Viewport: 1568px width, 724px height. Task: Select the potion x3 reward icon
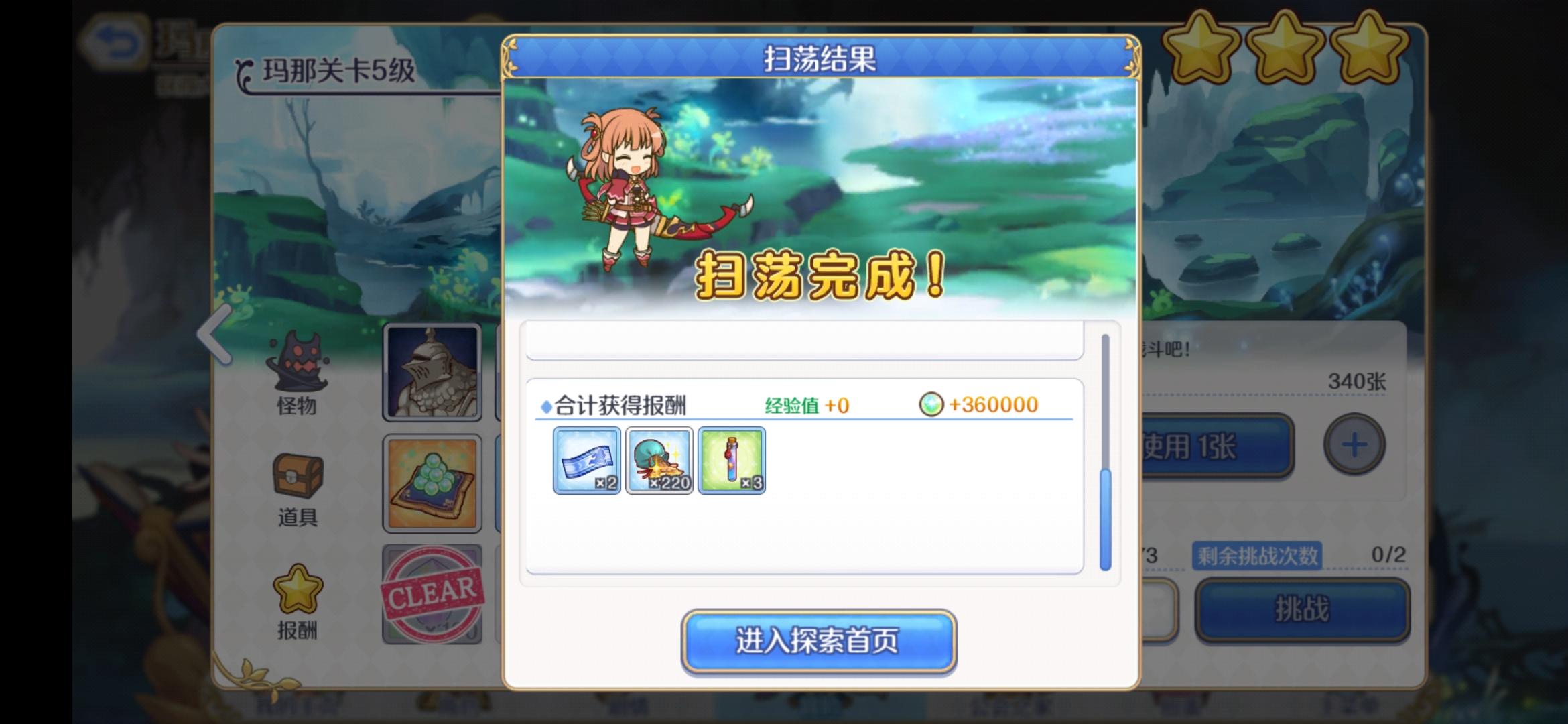tap(731, 461)
